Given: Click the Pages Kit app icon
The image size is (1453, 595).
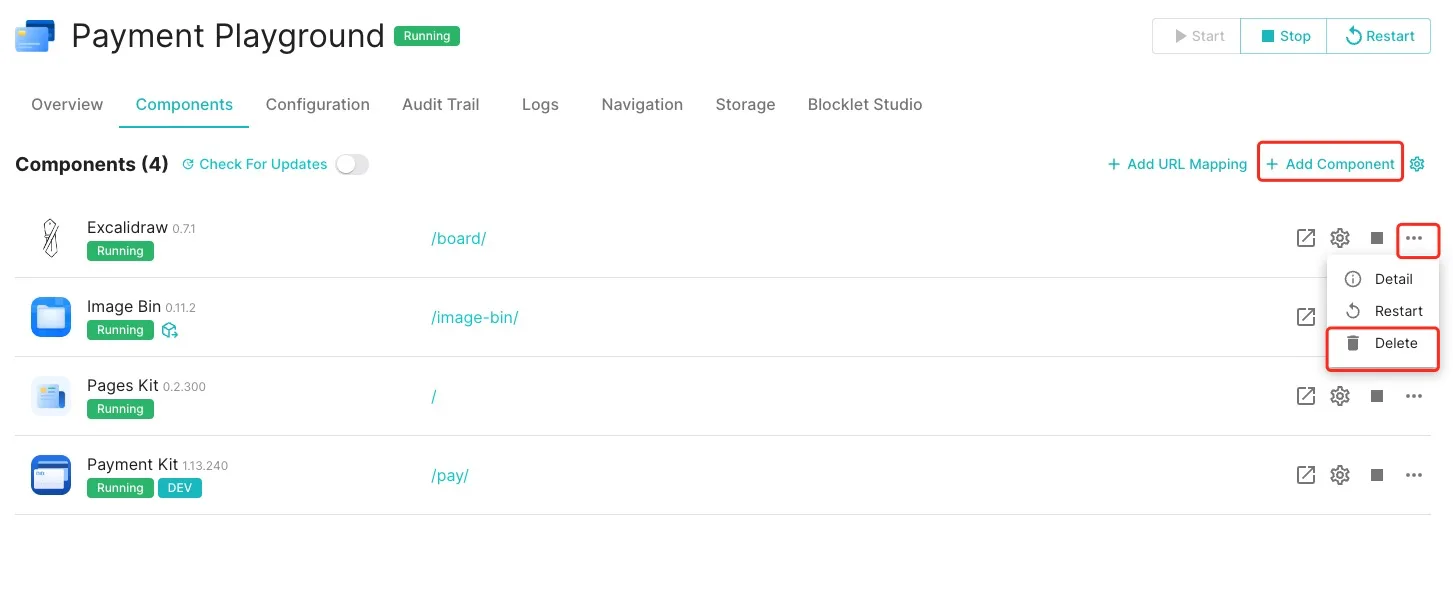Looking at the screenshot, I should tap(51, 396).
